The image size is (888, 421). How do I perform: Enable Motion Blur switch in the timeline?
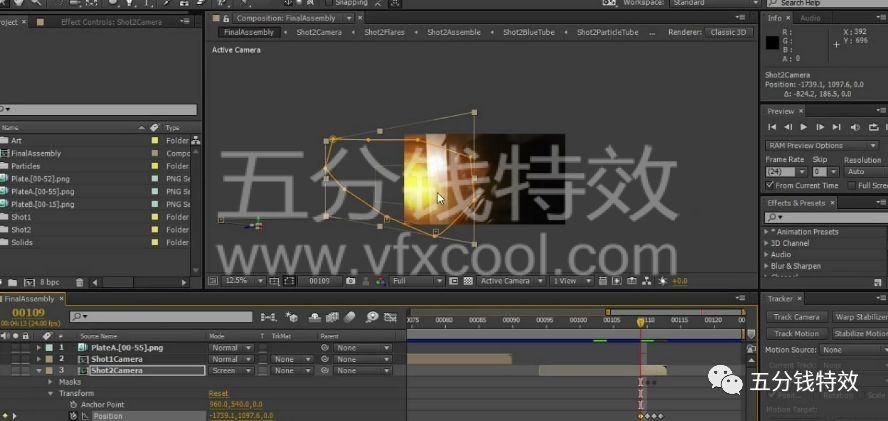click(349, 317)
